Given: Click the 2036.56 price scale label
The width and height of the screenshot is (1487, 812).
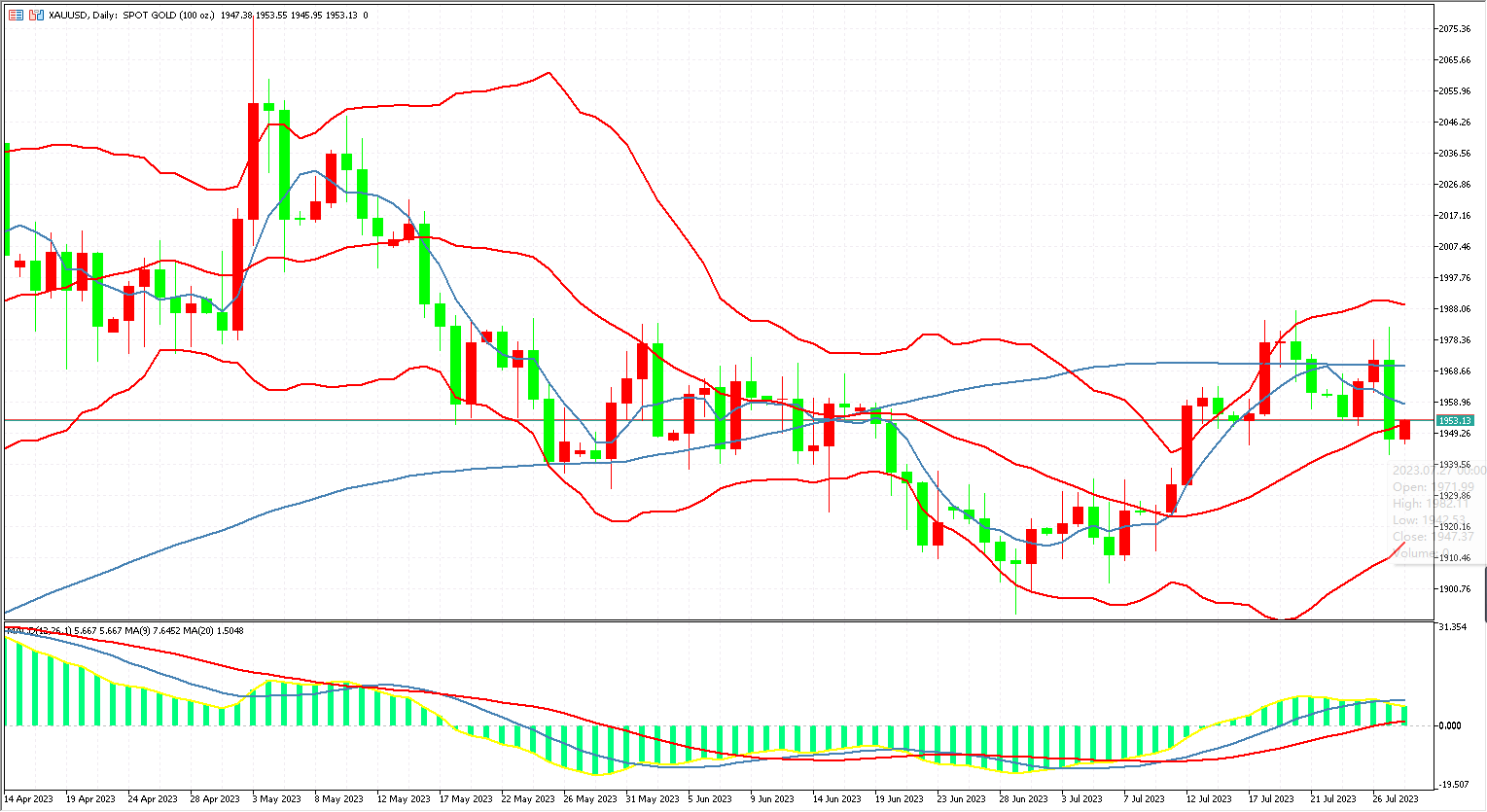Looking at the screenshot, I should click(1455, 154).
